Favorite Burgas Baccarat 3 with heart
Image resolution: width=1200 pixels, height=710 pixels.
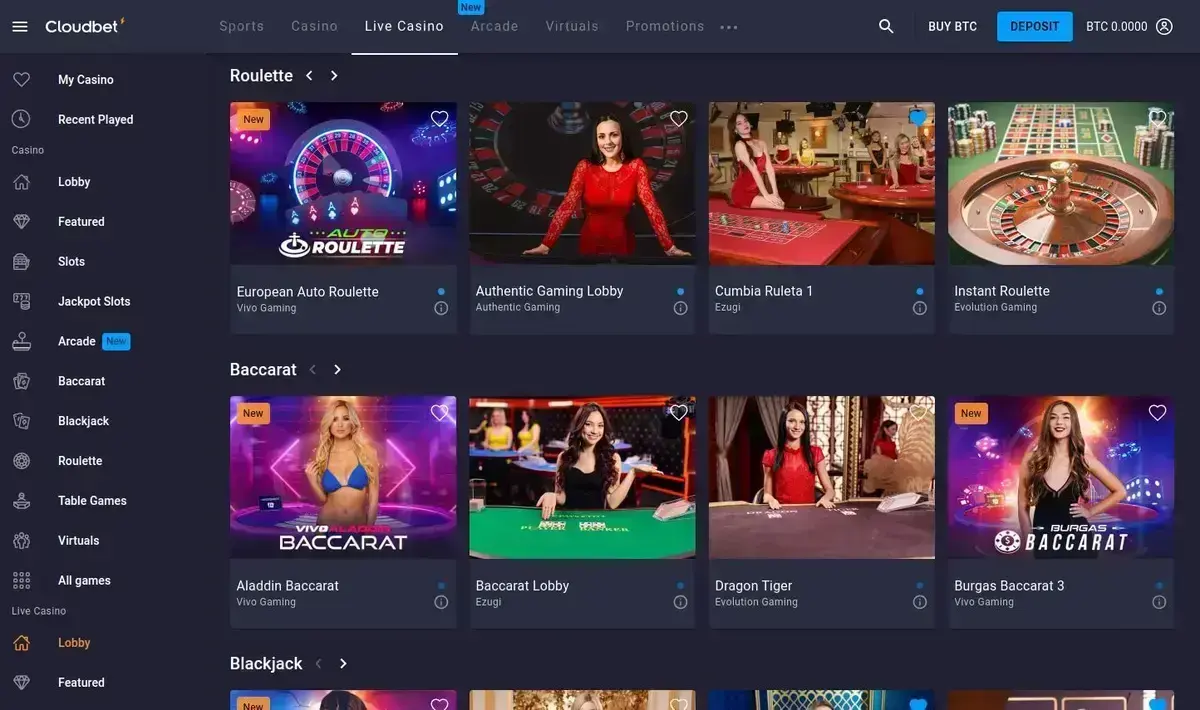point(1157,413)
